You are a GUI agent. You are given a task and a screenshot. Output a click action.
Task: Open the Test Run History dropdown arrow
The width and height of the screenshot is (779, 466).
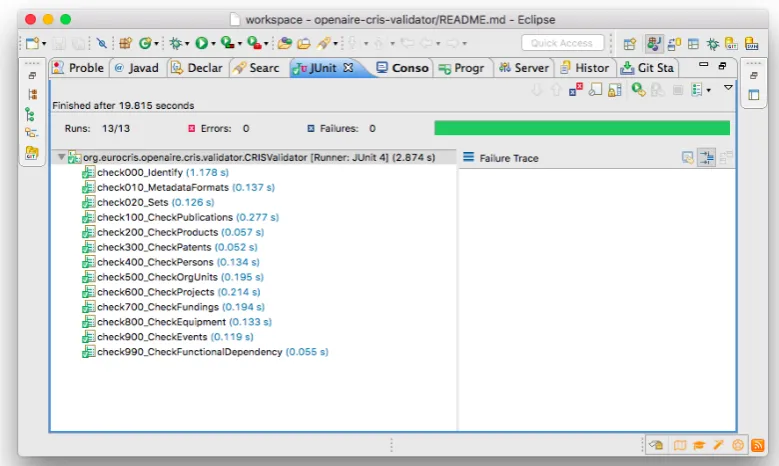[708, 90]
